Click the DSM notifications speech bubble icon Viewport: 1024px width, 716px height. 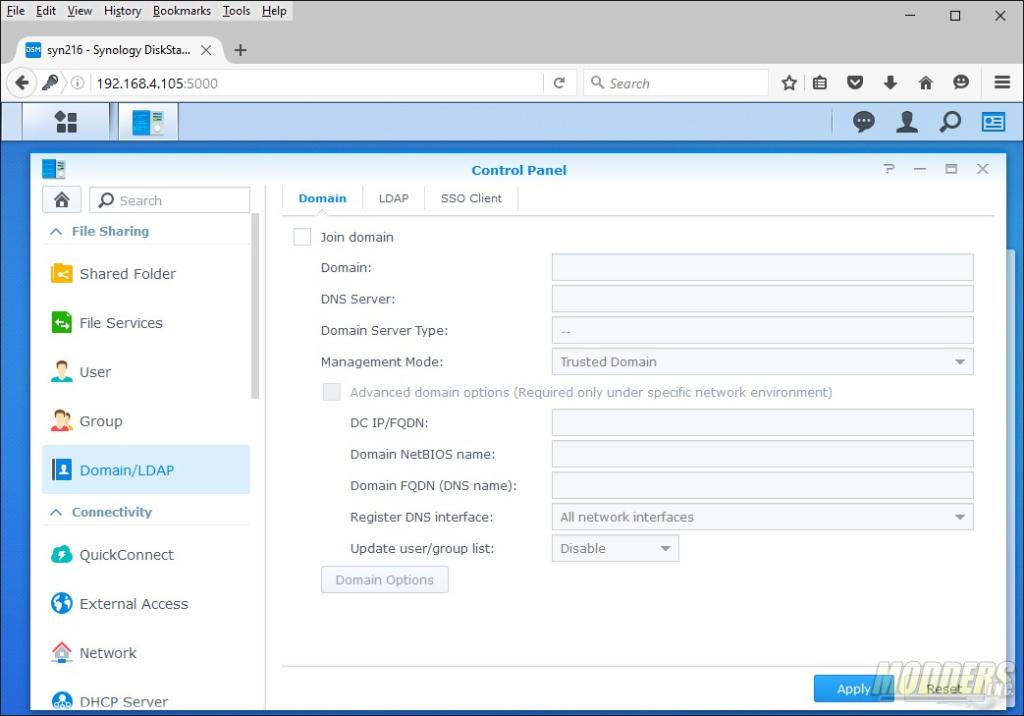tap(863, 122)
